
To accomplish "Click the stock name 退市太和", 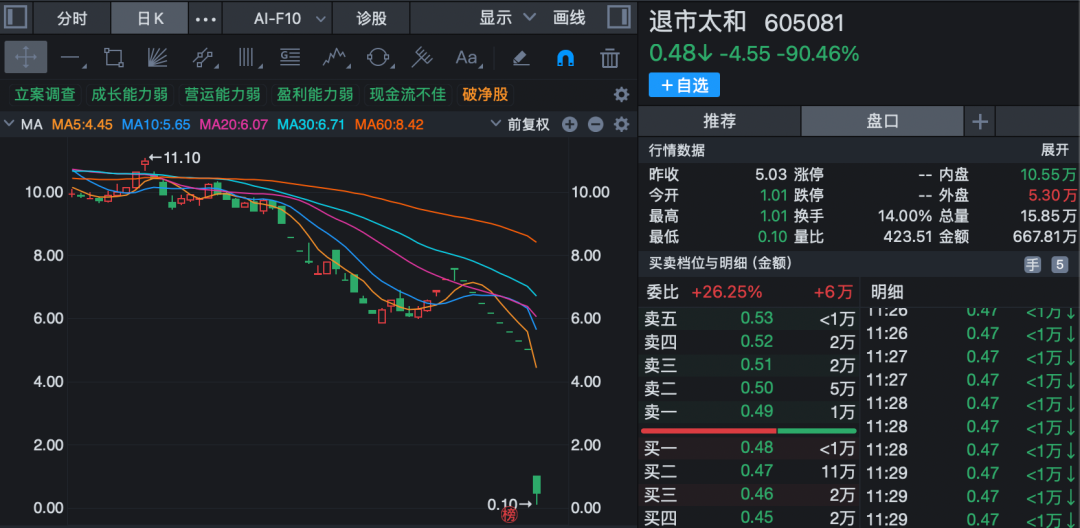I will [697, 23].
